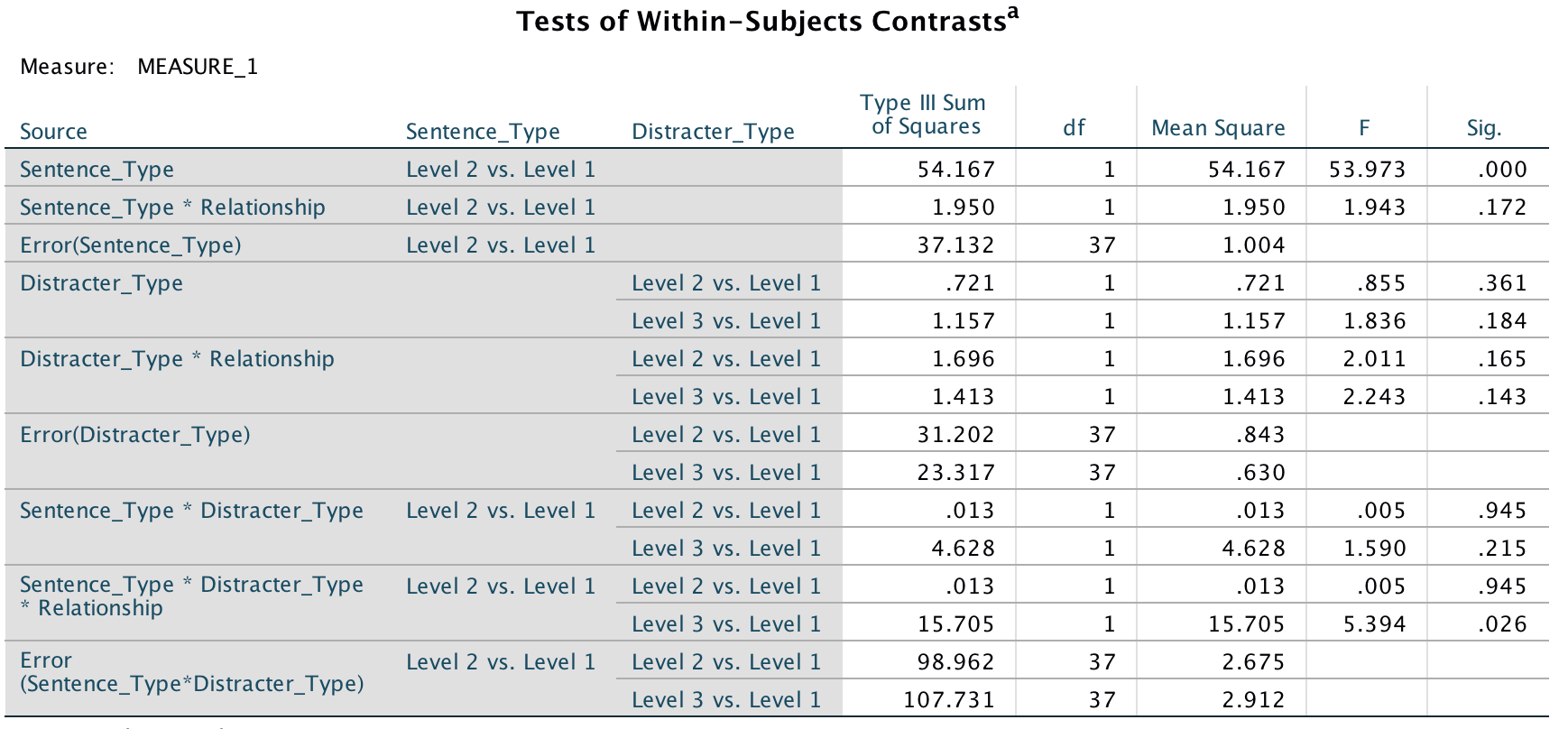Viewport: 1568px width, 729px height.
Task: Click the Distracter_Type * Relationship row label
Action: coord(177,359)
